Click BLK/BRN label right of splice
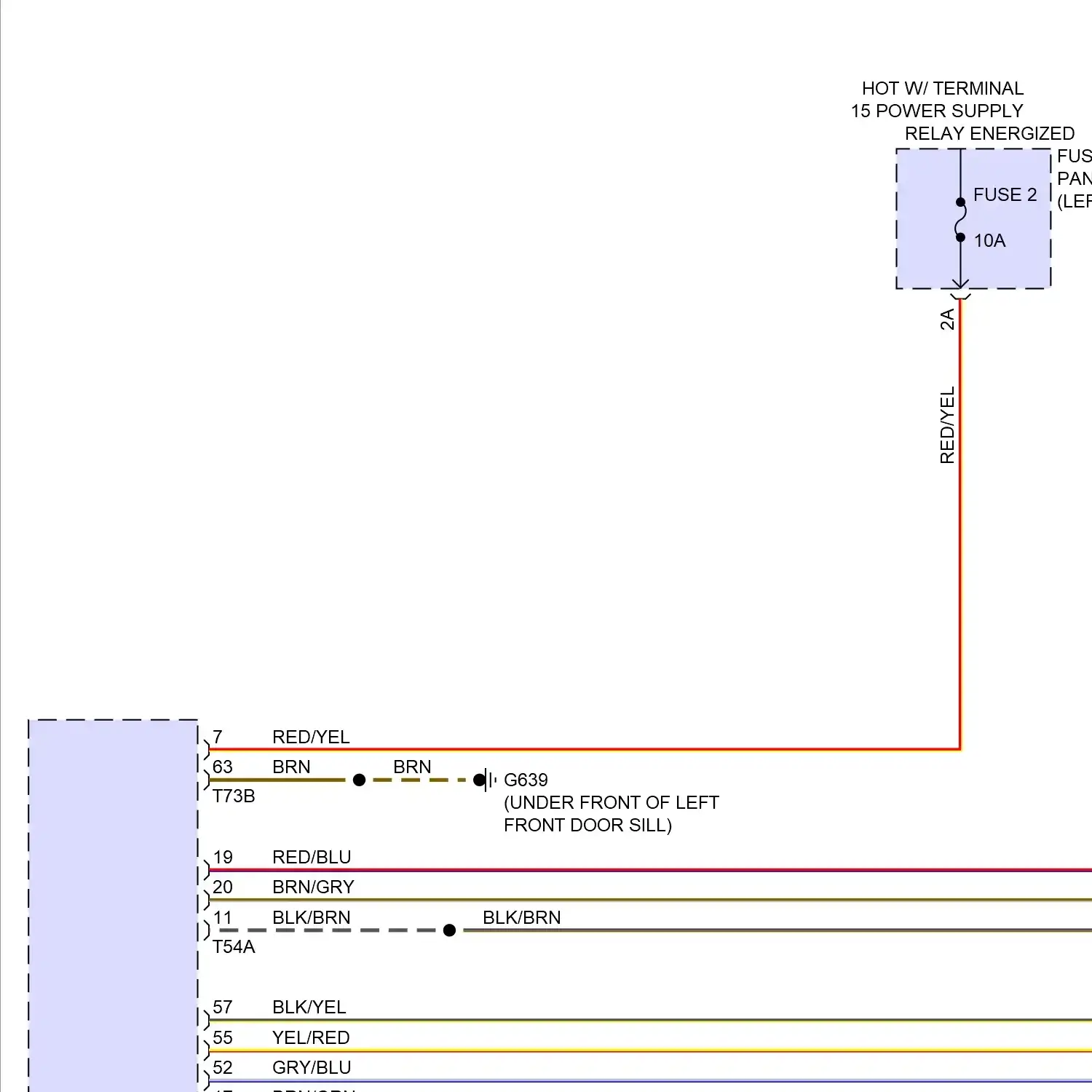Image resolution: width=1092 pixels, height=1092 pixels. point(522,918)
